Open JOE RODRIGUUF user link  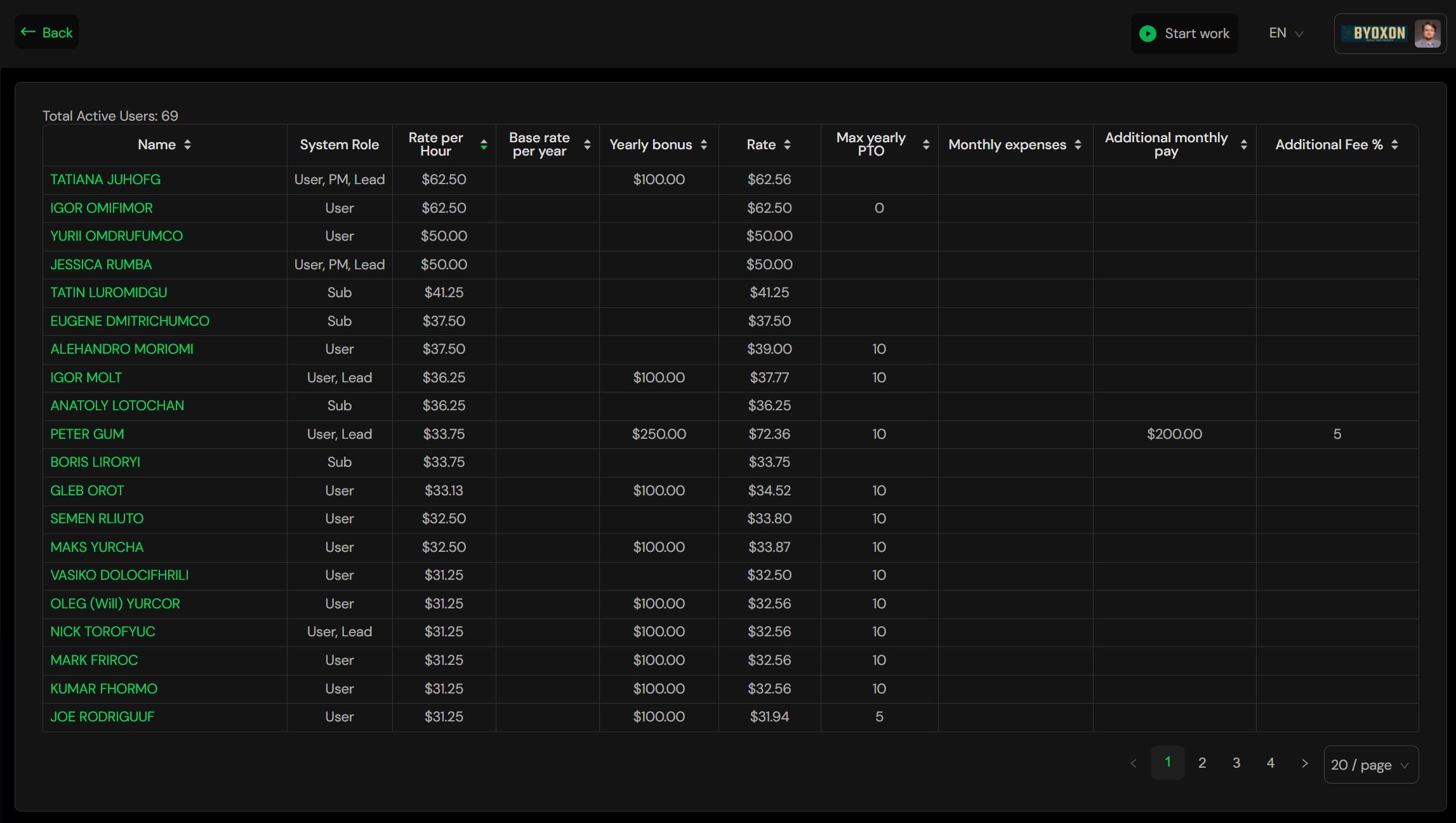pyautogui.click(x=102, y=717)
